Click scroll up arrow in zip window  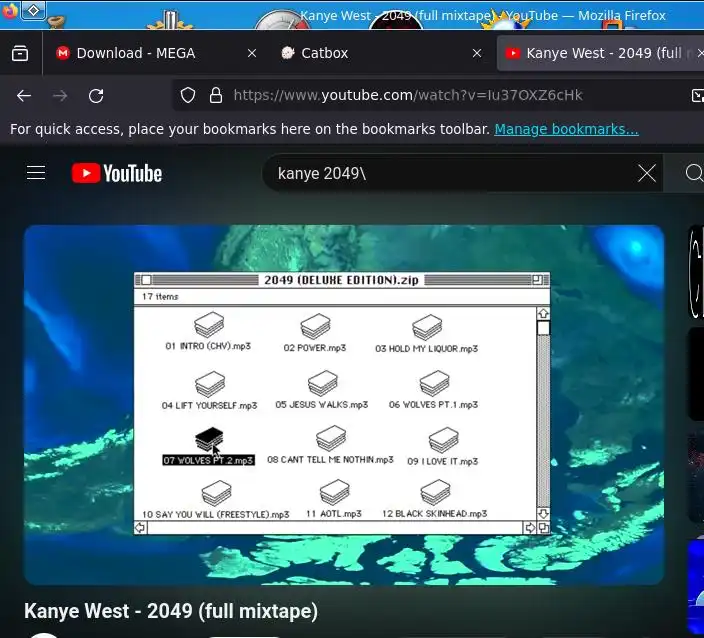[x=543, y=313]
